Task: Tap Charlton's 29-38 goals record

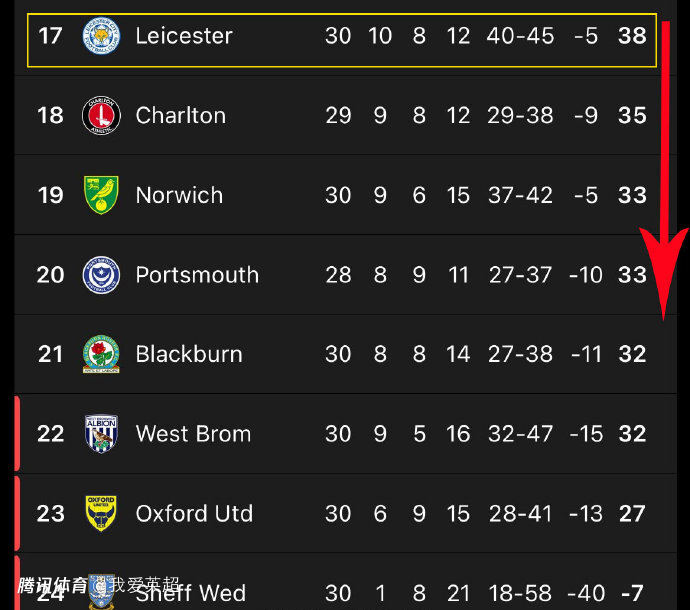Action: [520, 116]
